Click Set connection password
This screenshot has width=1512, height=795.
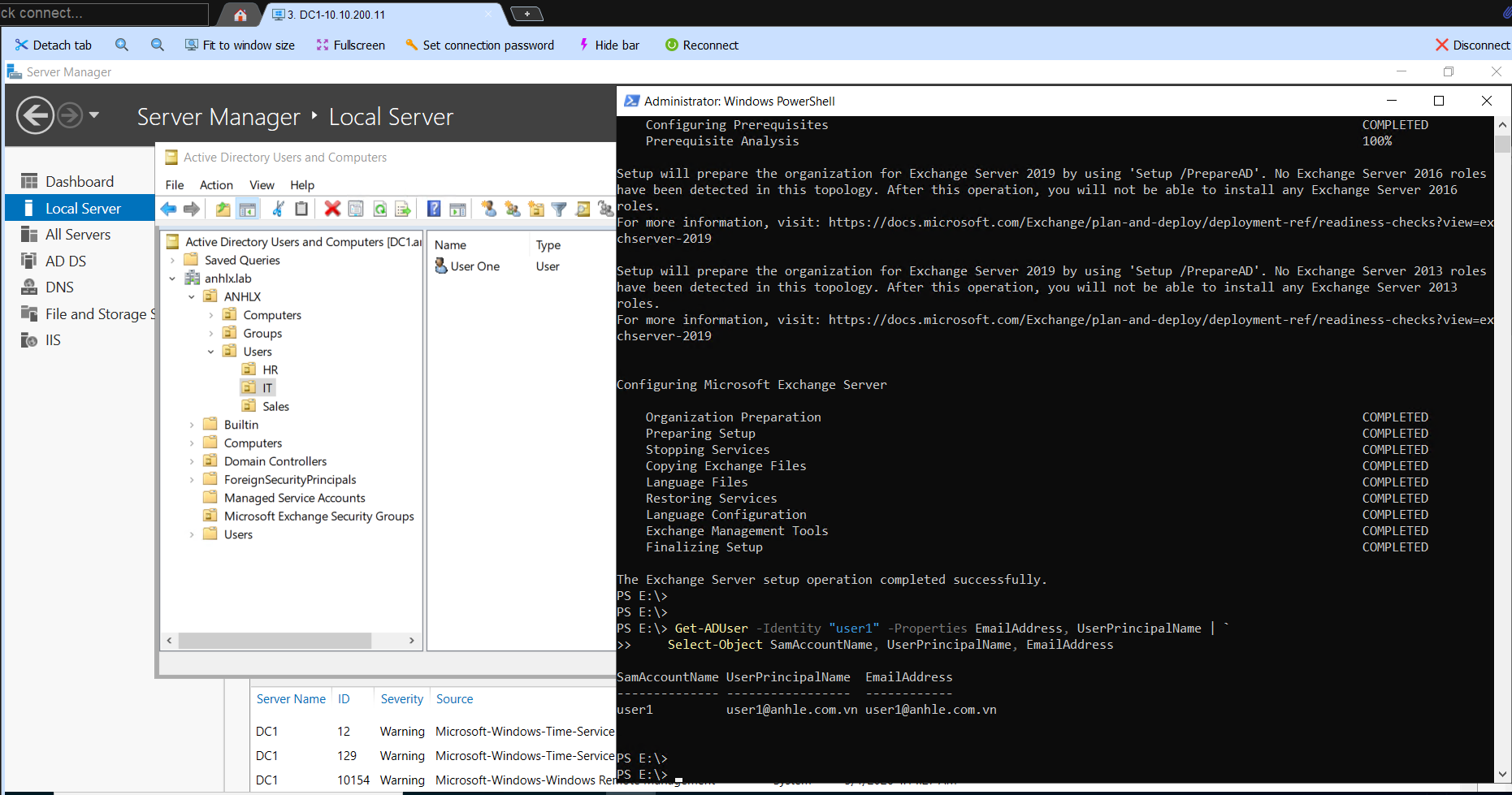479,45
